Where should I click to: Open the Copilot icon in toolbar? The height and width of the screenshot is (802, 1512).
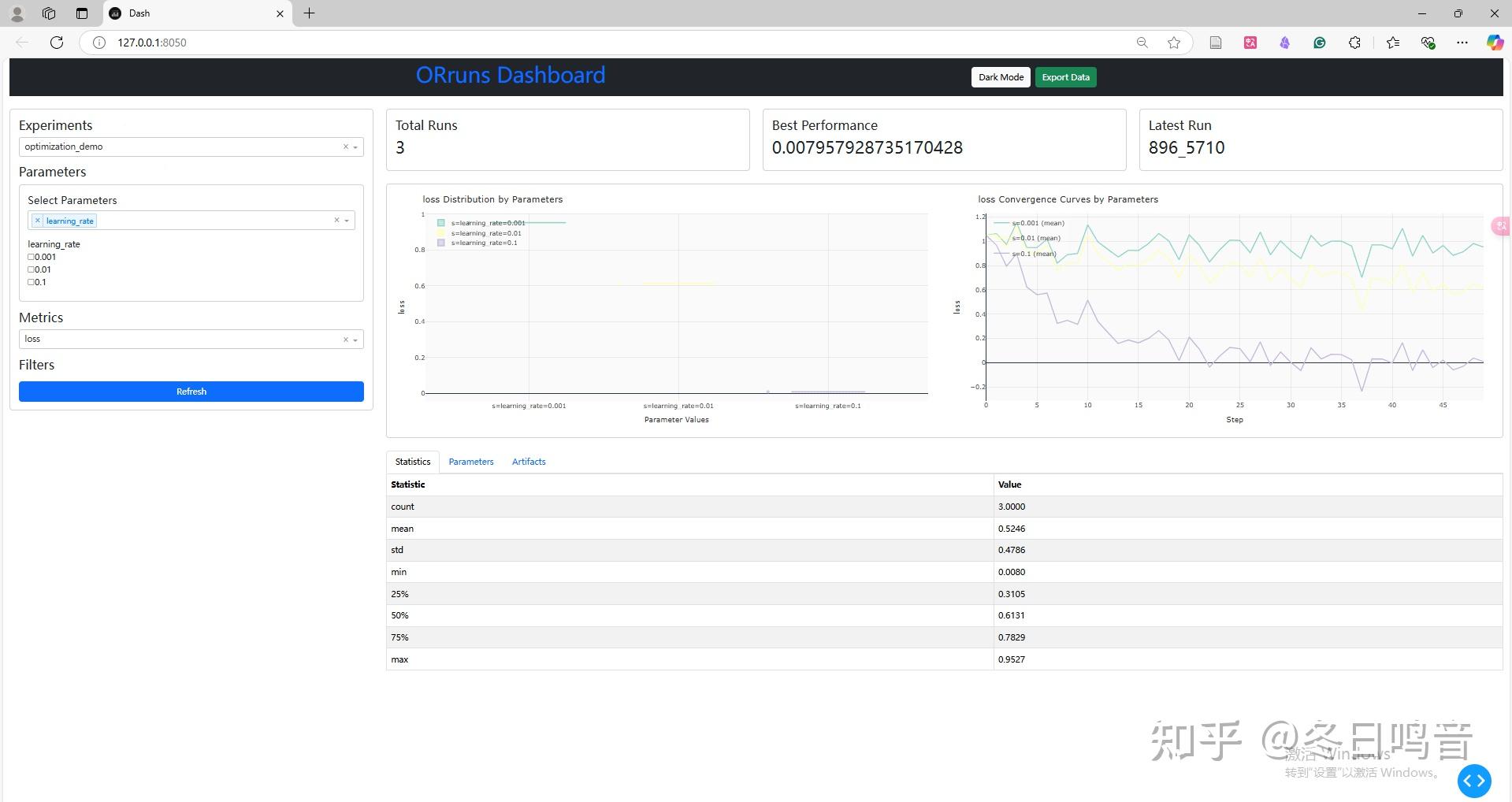[1495, 43]
